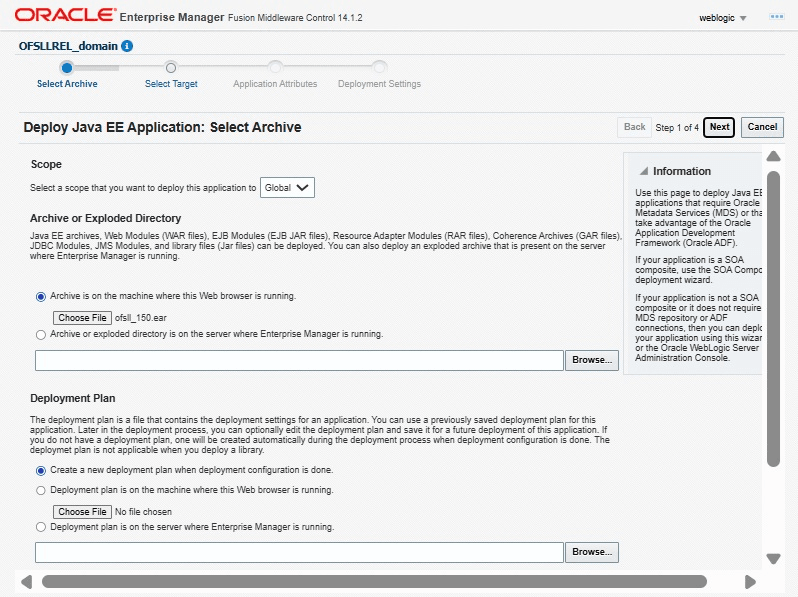
Task: Click the Enterprise Manager product title
Action: pos(172,17)
